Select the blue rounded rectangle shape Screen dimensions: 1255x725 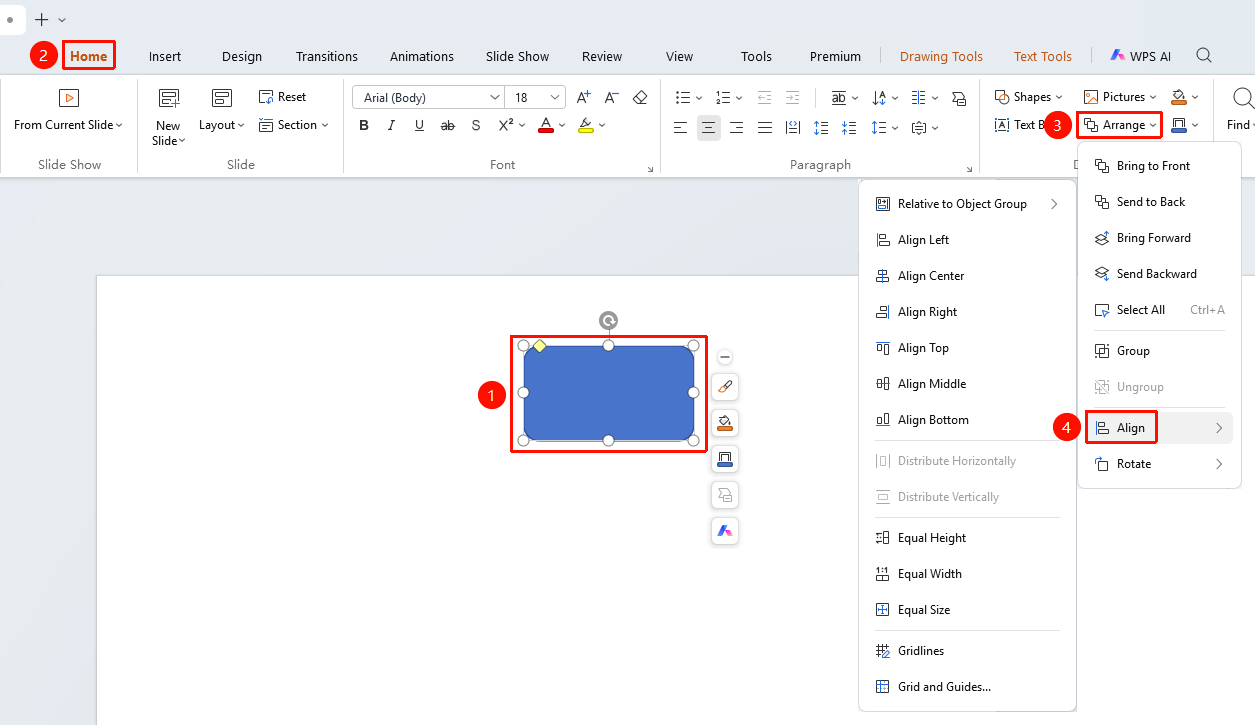[x=608, y=393]
